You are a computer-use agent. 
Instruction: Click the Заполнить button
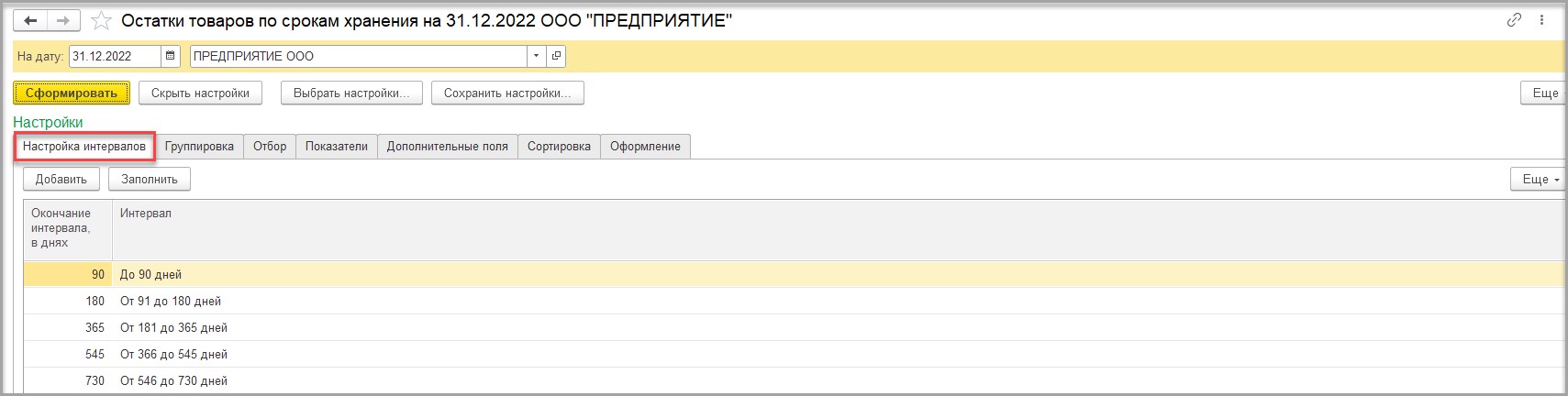(150, 179)
